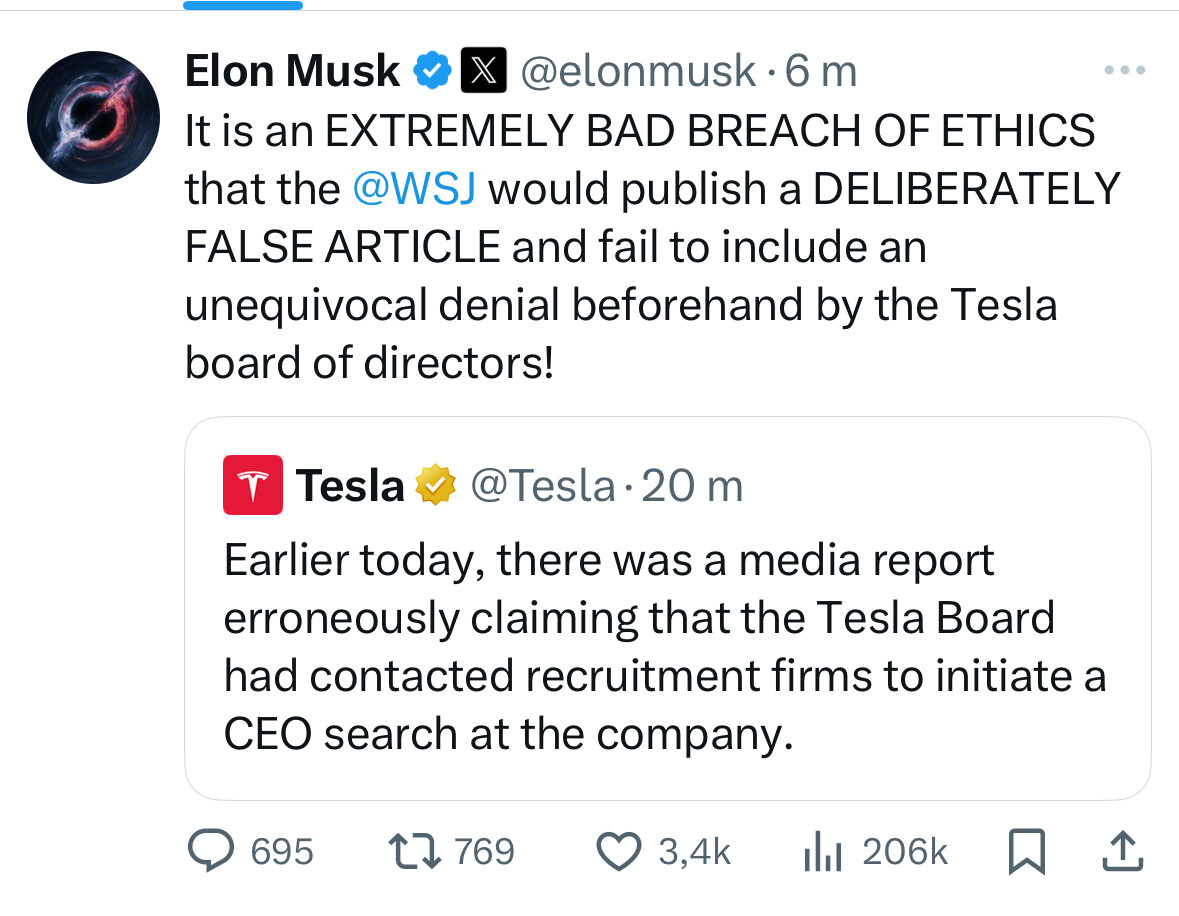Bookmark this post

pyautogui.click(x=1026, y=851)
